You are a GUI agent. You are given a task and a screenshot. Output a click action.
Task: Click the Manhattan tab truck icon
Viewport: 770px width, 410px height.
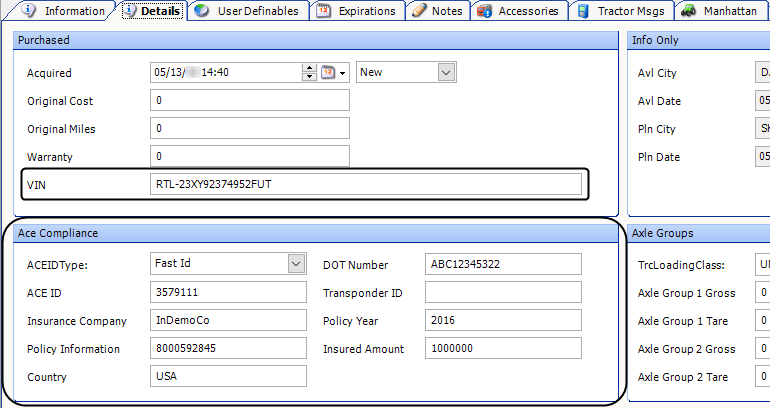pos(689,11)
